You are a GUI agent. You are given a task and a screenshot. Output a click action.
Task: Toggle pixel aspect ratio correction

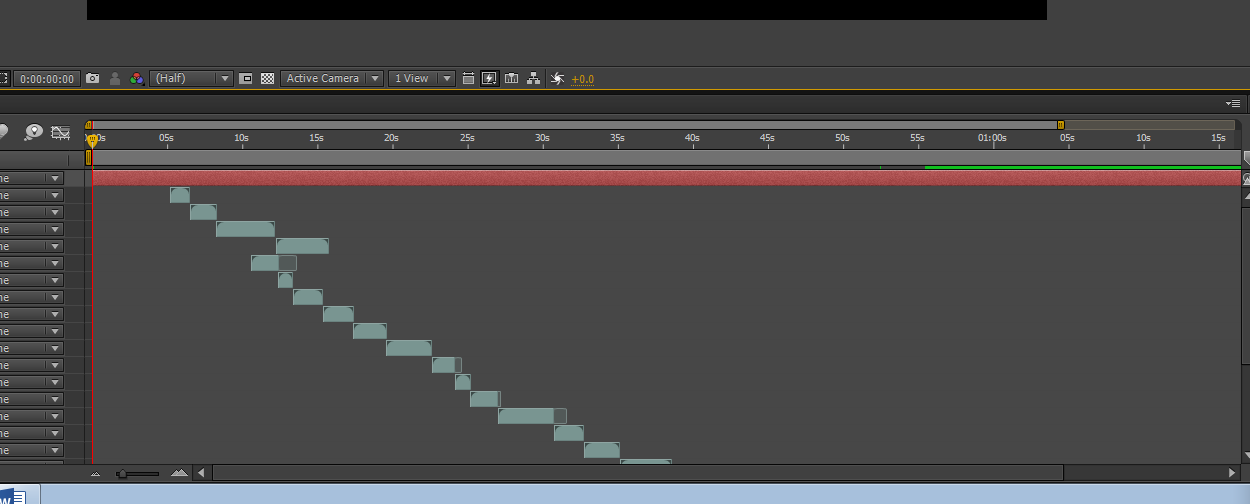(x=468, y=78)
